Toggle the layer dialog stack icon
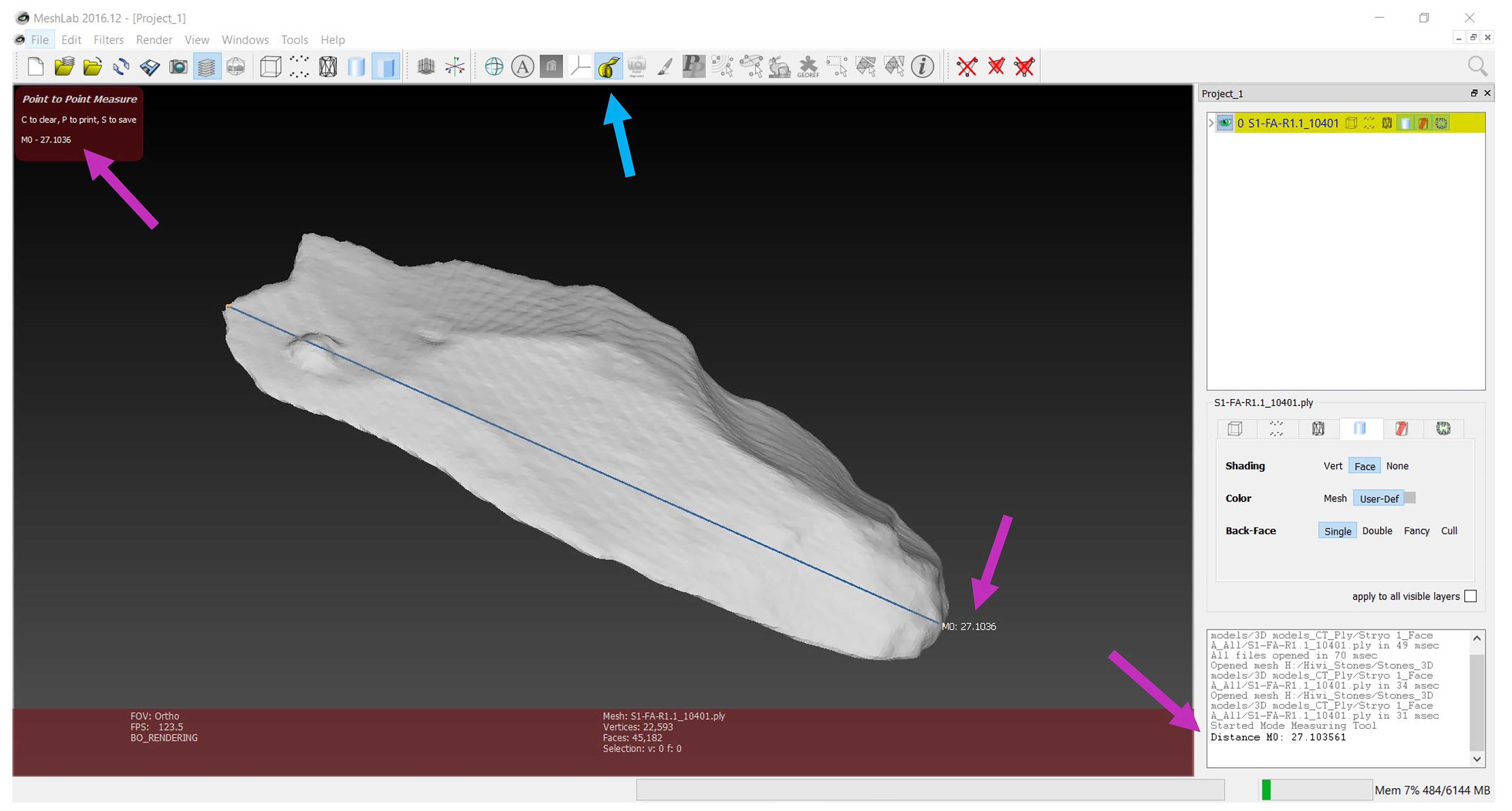 207,66
